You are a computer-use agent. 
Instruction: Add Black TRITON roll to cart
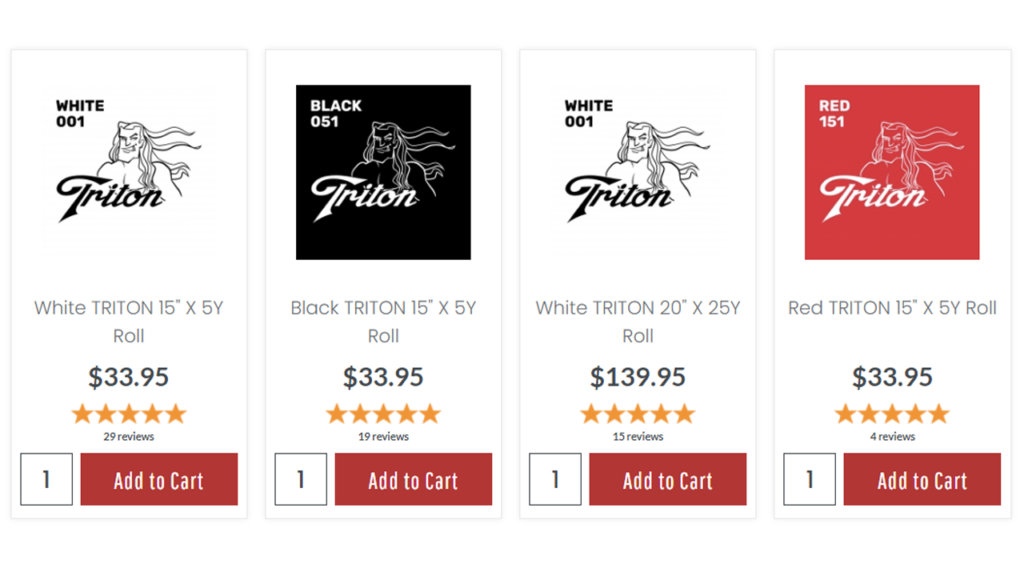[413, 479]
